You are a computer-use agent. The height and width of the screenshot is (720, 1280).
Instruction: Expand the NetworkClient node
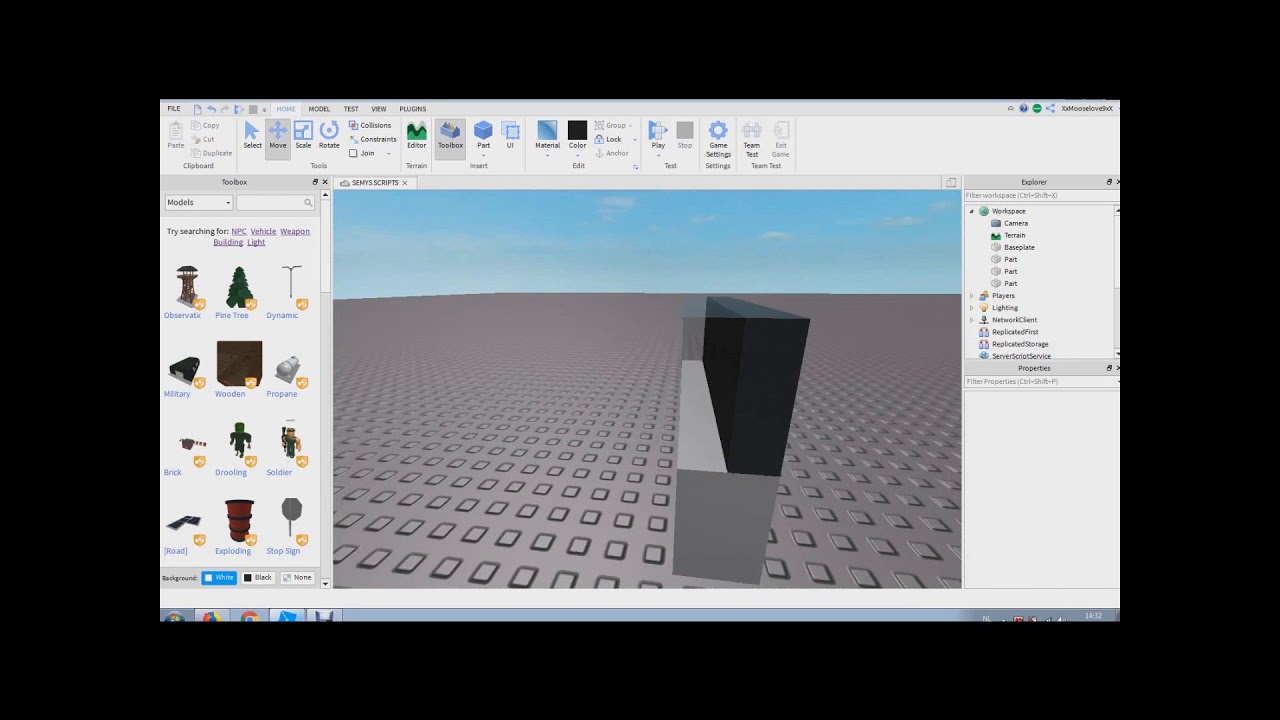[x=971, y=320]
